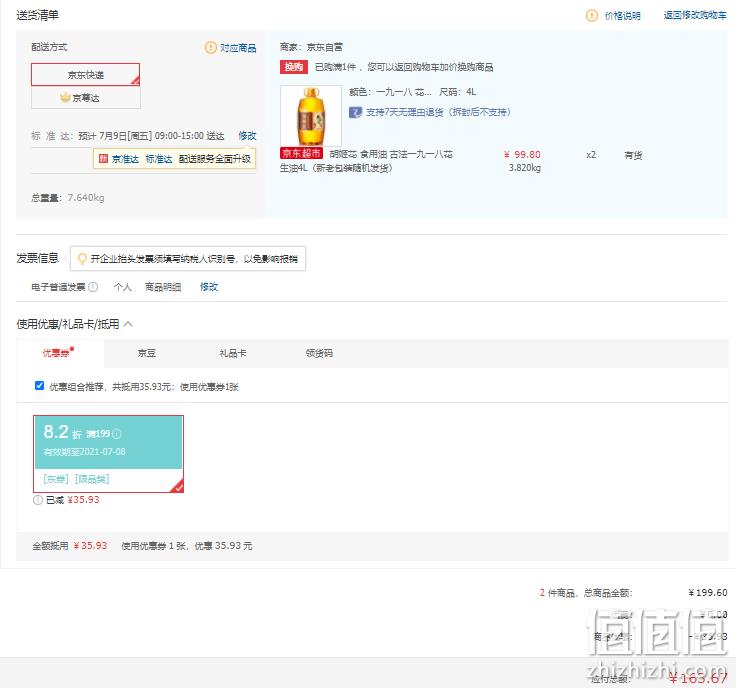
Task: Open 胡姬花 食用油 product title
Action: pos(366,161)
